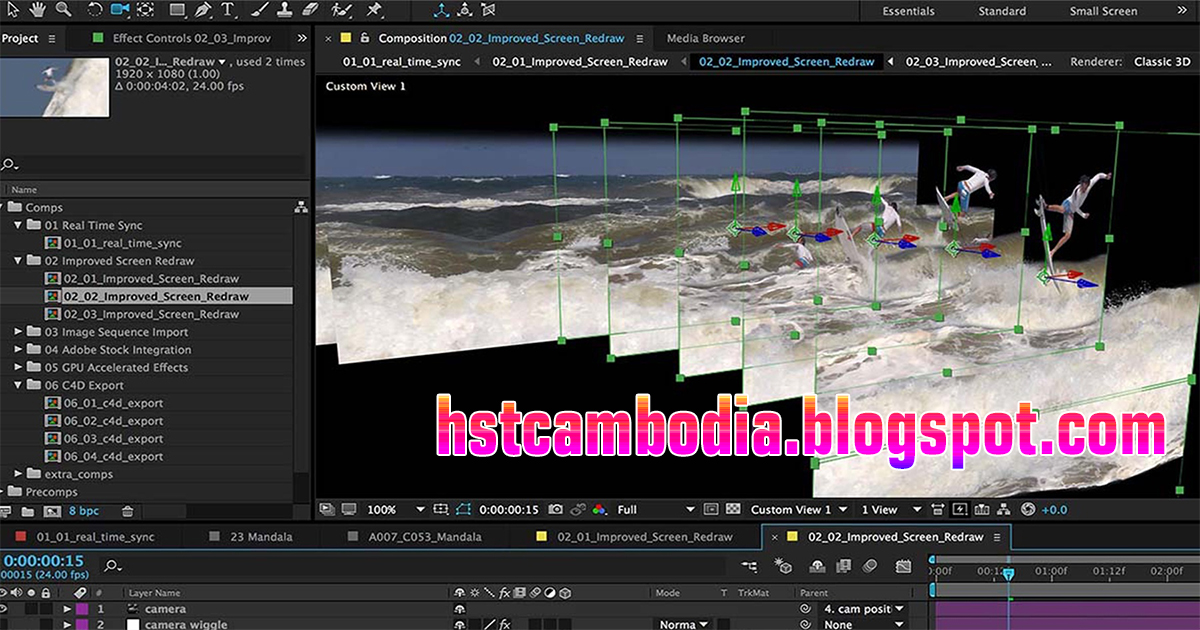The image size is (1200, 630).
Task: Open the composition mini-flowchart icon
Action: pyautogui.click(x=749, y=566)
